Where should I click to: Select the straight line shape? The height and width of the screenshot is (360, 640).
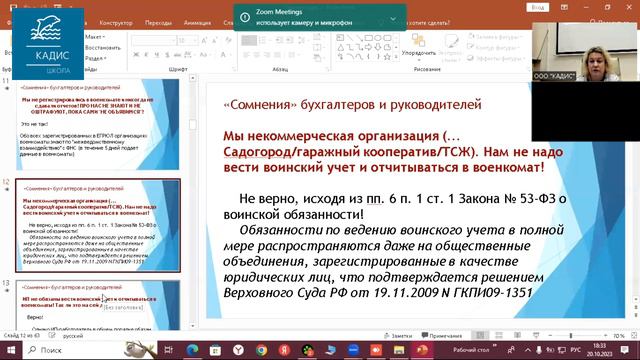[350, 38]
